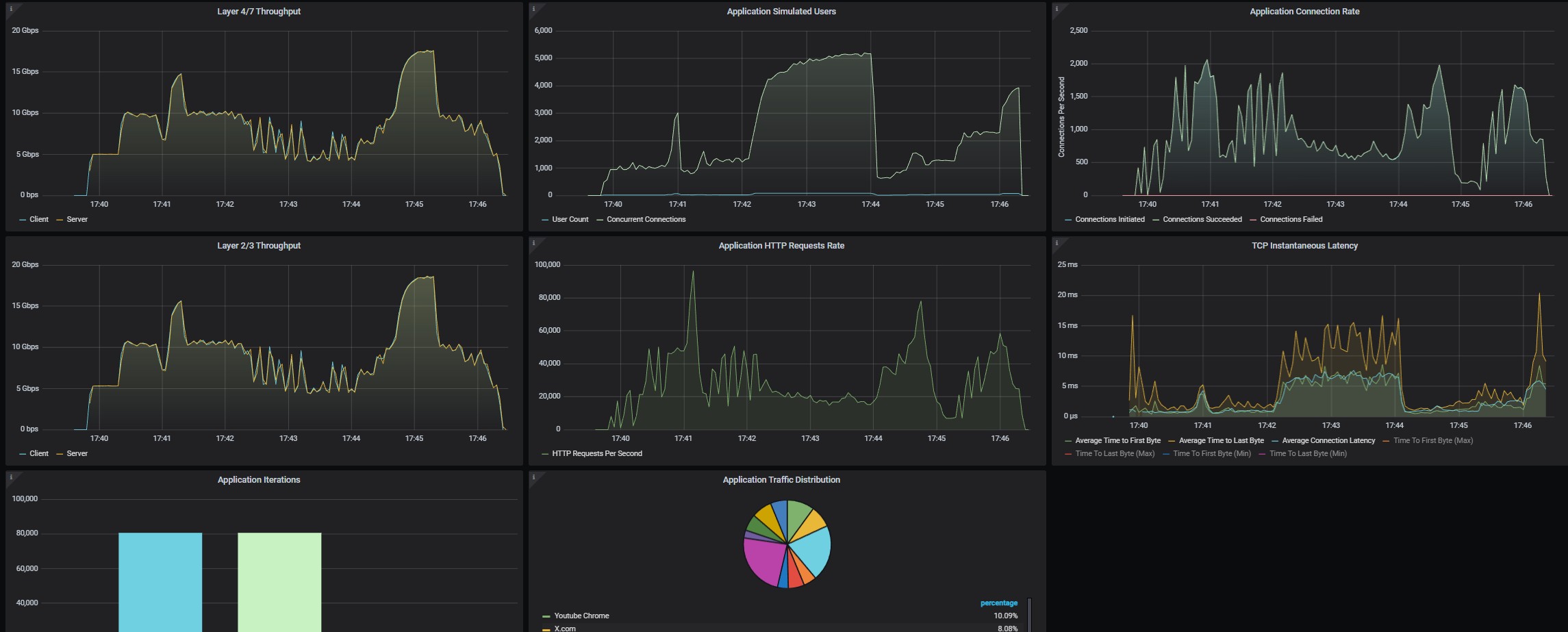
Task: Open the Application Iterations panel title menu
Action: coord(259,480)
